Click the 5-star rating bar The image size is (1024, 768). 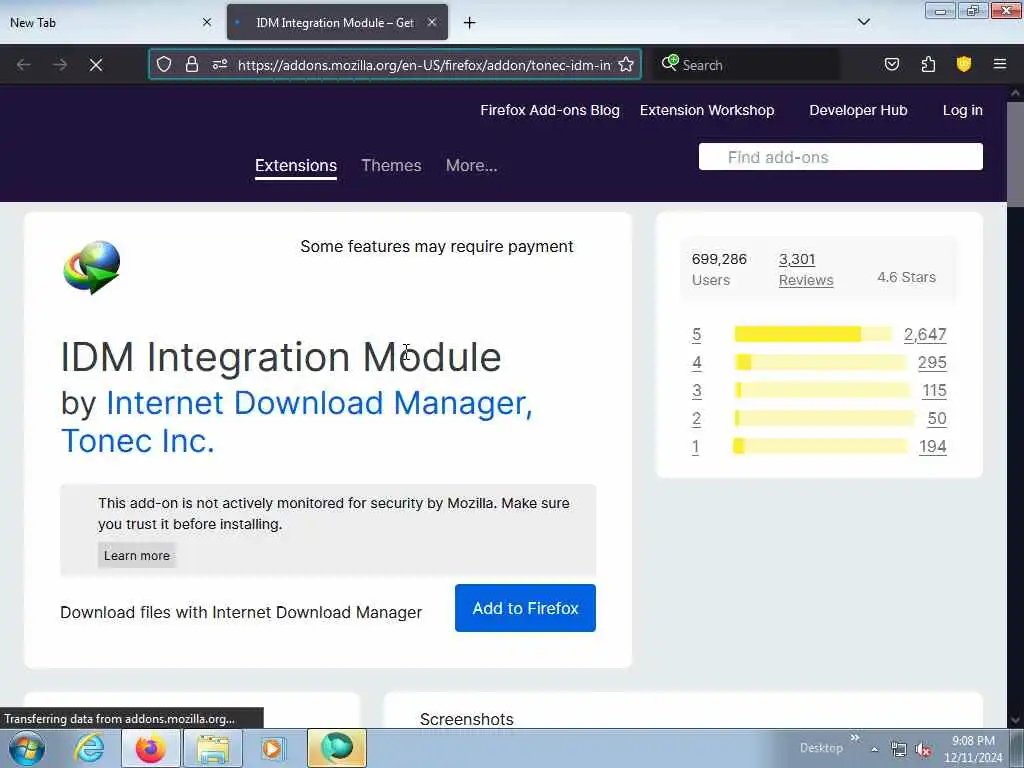813,334
